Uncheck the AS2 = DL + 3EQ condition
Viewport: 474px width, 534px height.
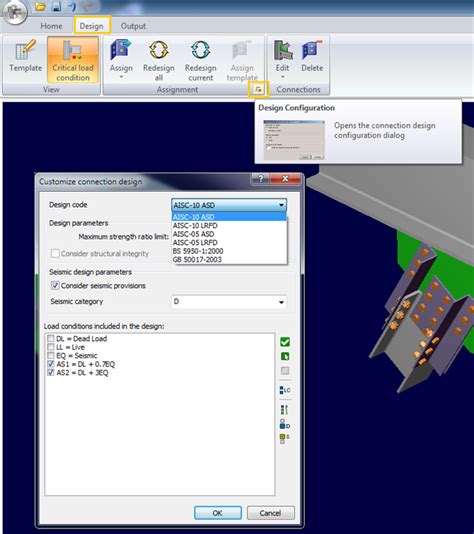point(51,373)
